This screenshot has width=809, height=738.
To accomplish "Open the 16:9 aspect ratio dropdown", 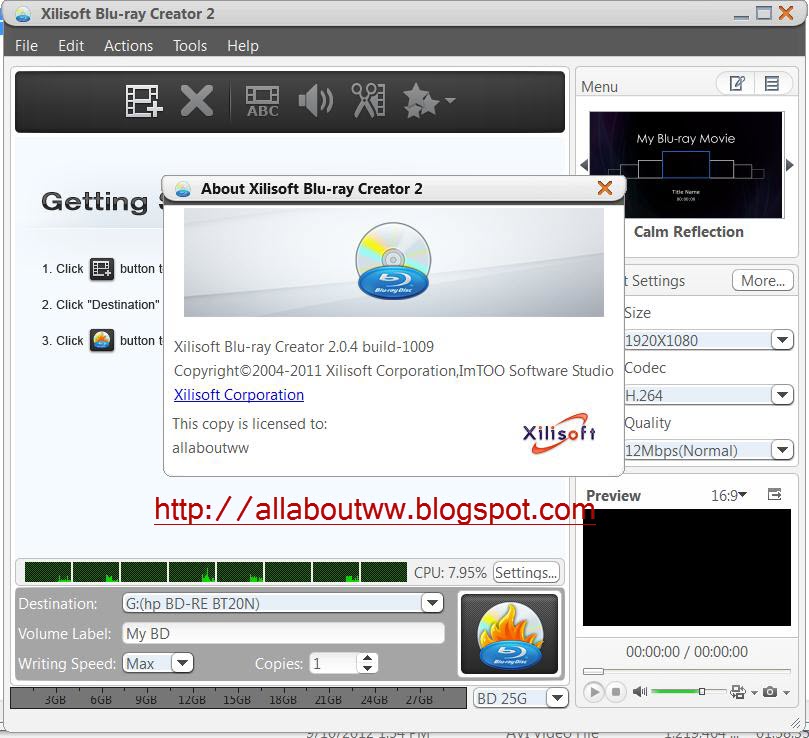I will pyautogui.click(x=729, y=495).
